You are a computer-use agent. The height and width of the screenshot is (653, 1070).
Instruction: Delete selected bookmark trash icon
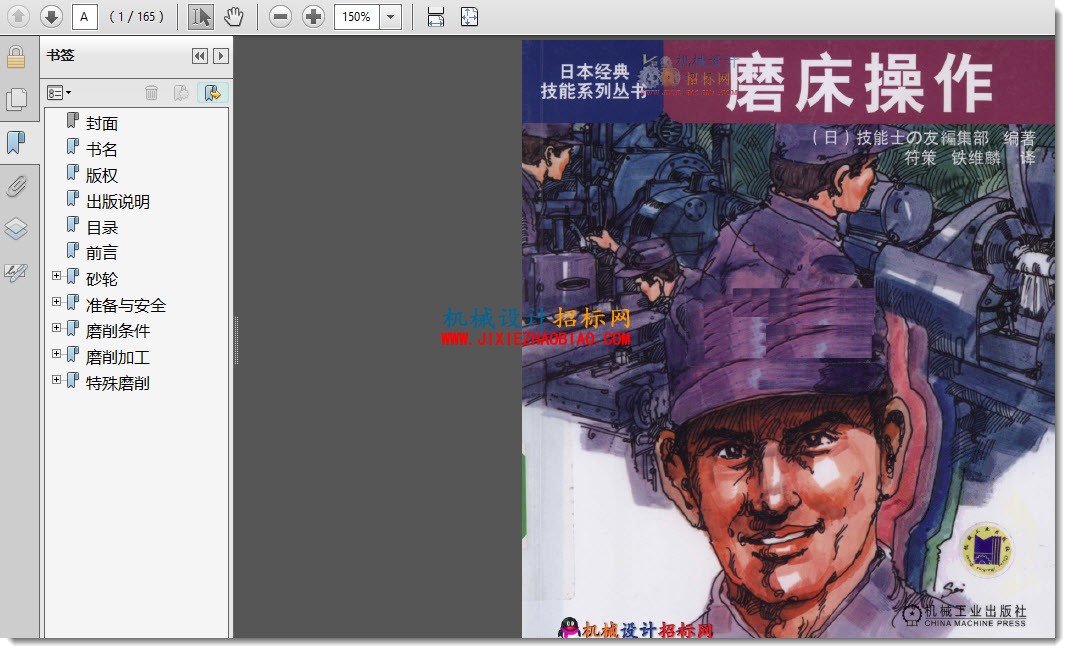(151, 93)
